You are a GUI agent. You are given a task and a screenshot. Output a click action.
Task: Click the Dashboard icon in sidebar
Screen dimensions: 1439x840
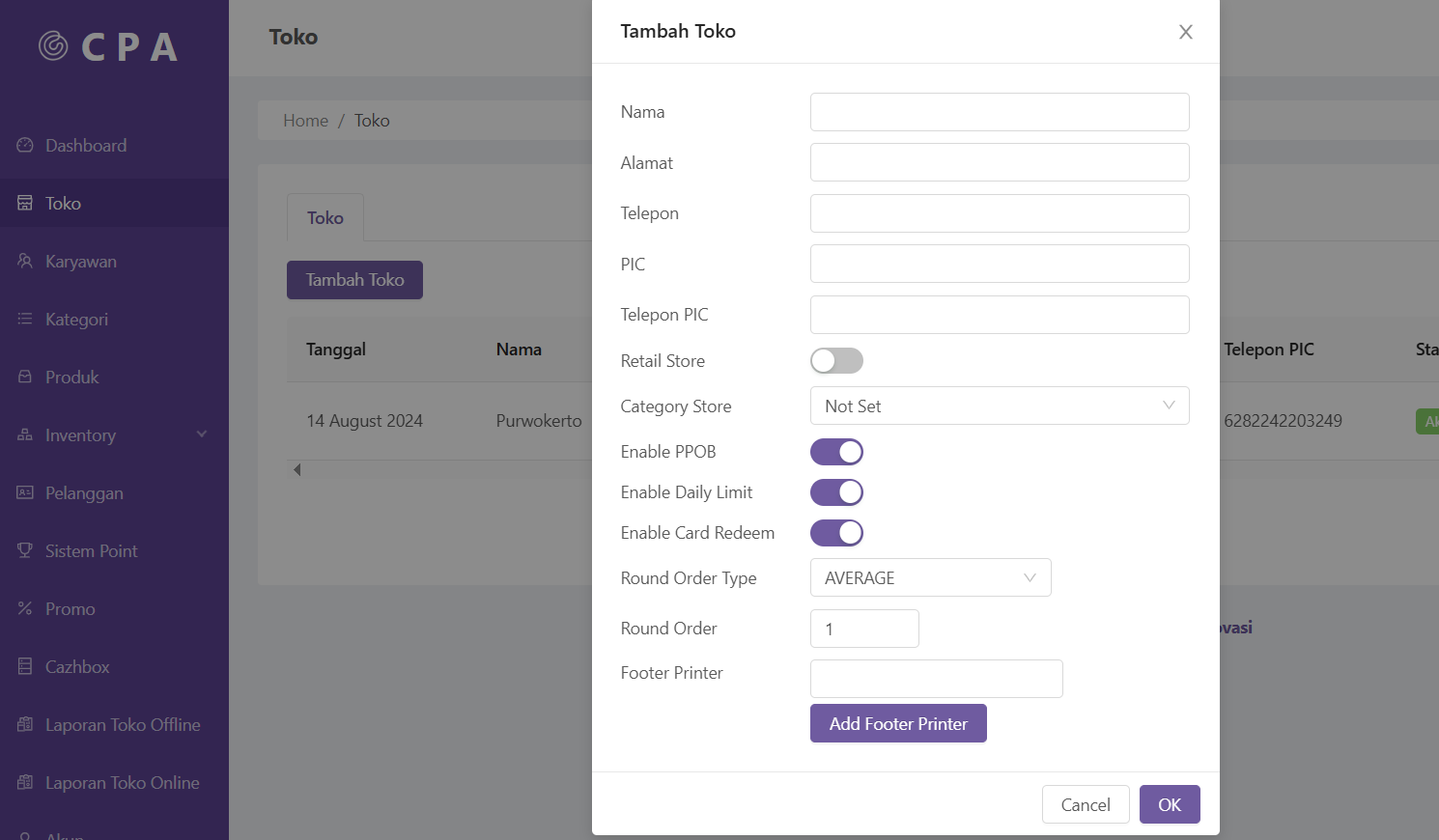[x=25, y=145]
